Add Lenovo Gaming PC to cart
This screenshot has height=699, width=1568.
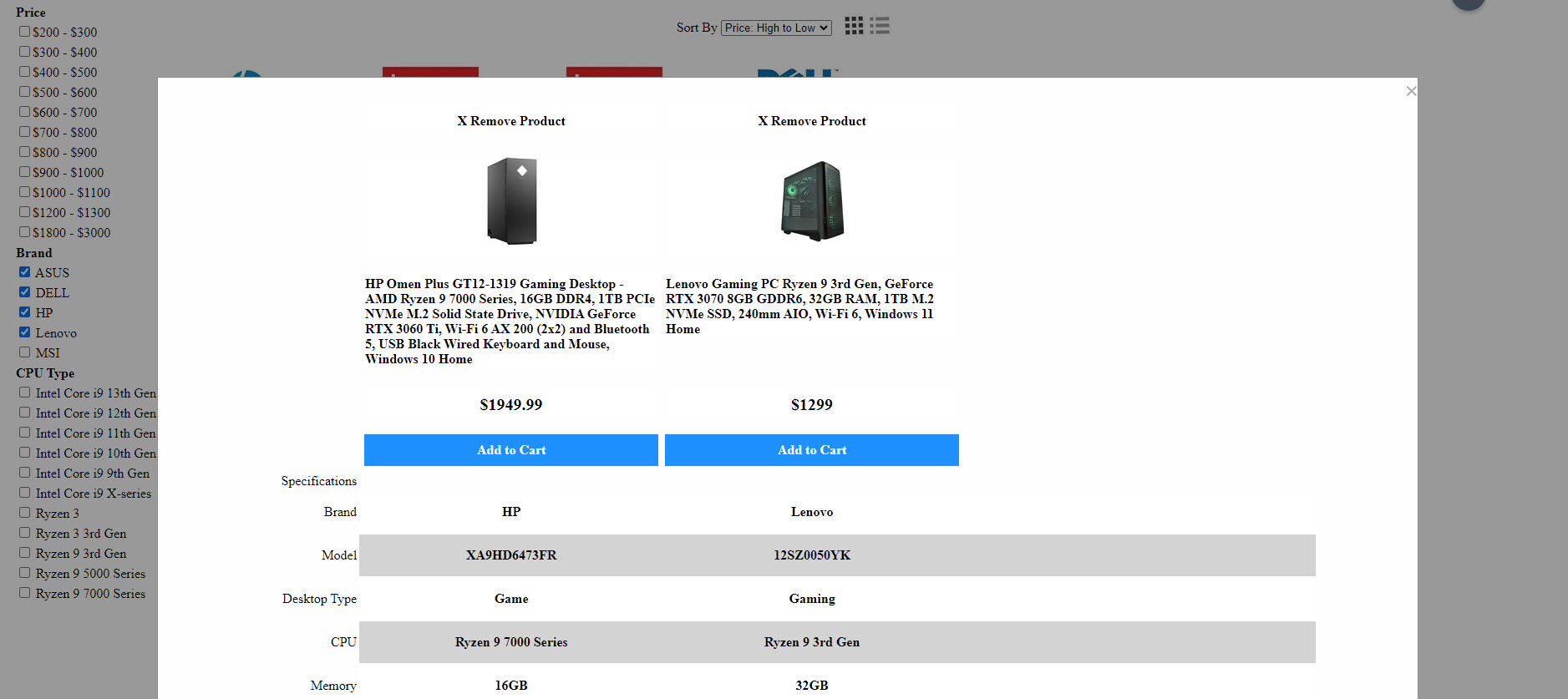pyautogui.click(x=811, y=450)
